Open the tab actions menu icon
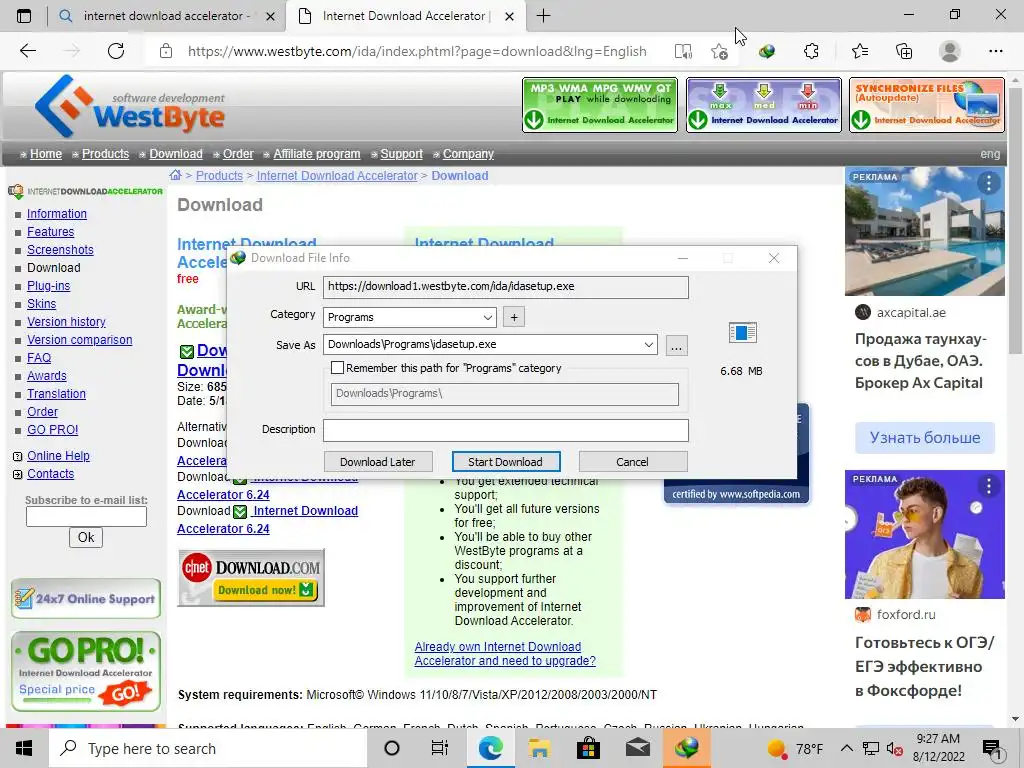Image resolution: width=1024 pixels, height=768 pixels. pyautogui.click(x=24, y=16)
